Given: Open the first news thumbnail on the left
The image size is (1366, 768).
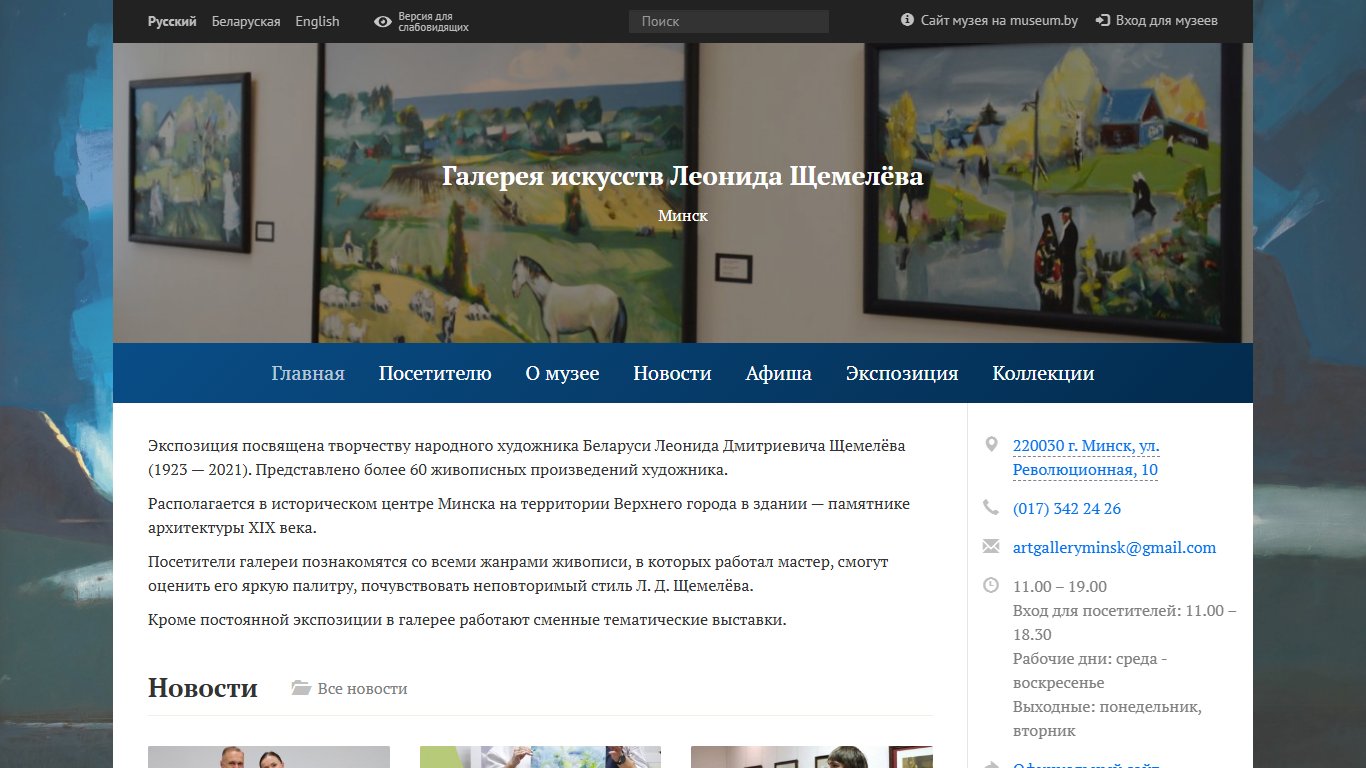Looking at the screenshot, I should (269, 757).
